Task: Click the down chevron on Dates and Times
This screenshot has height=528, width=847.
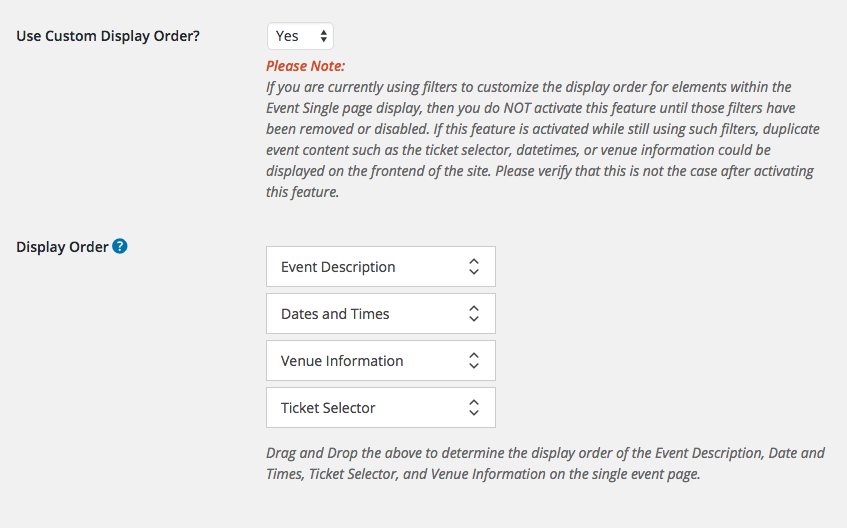Action: [474, 319]
